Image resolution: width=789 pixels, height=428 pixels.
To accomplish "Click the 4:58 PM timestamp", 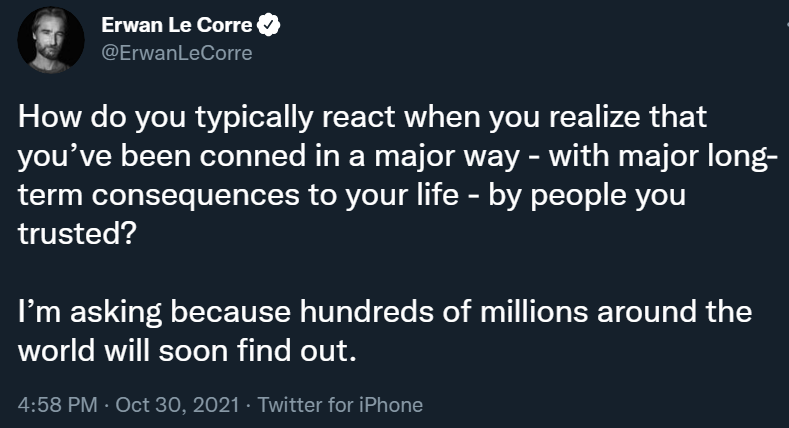I will point(59,405).
